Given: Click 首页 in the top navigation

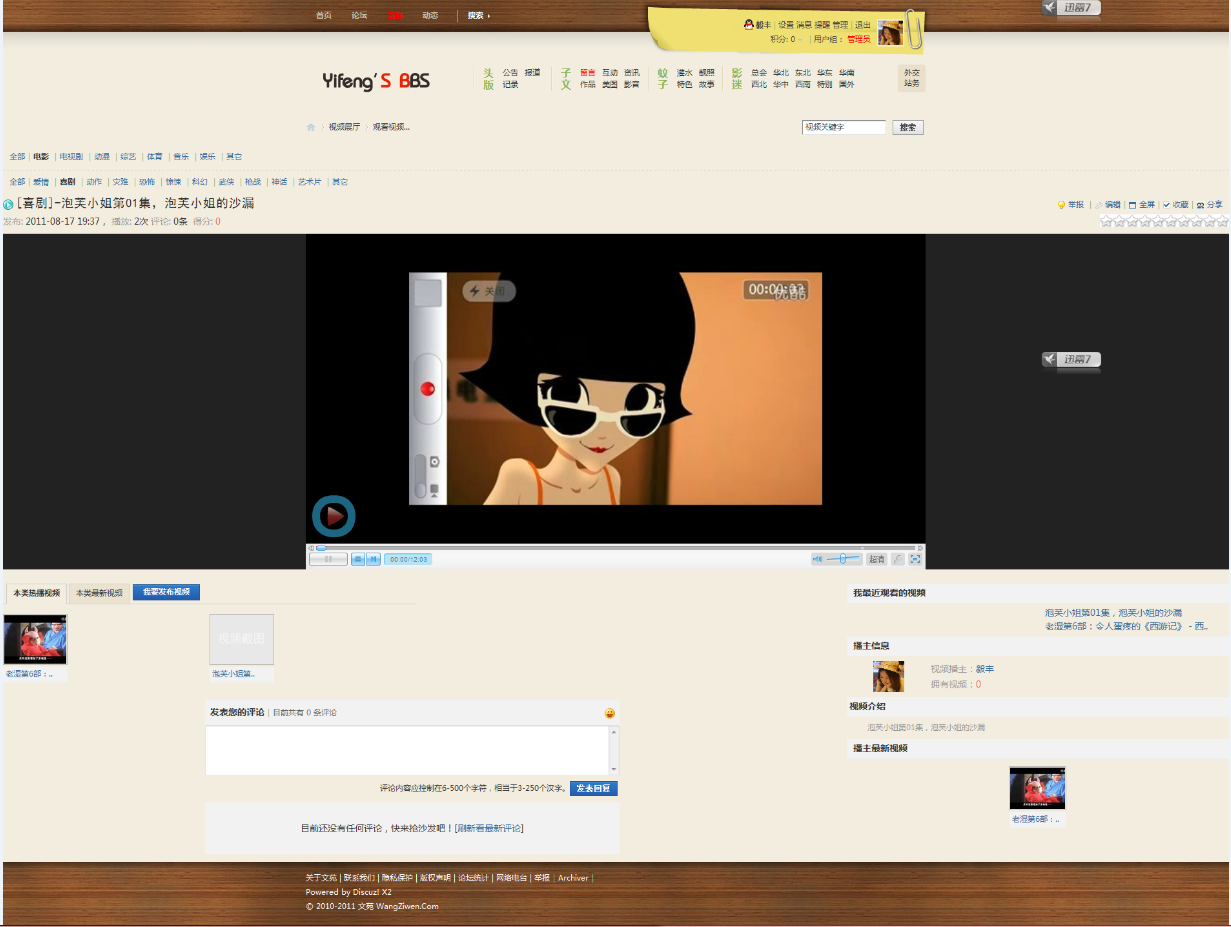Looking at the screenshot, I should [x=323, y=16].
